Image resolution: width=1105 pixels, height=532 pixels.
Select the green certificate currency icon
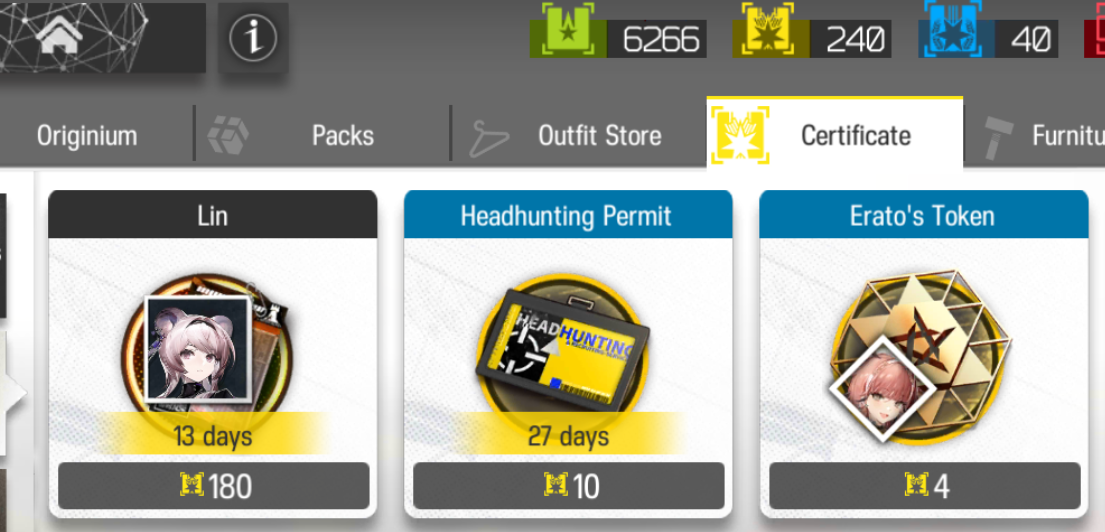click(567, 32)
